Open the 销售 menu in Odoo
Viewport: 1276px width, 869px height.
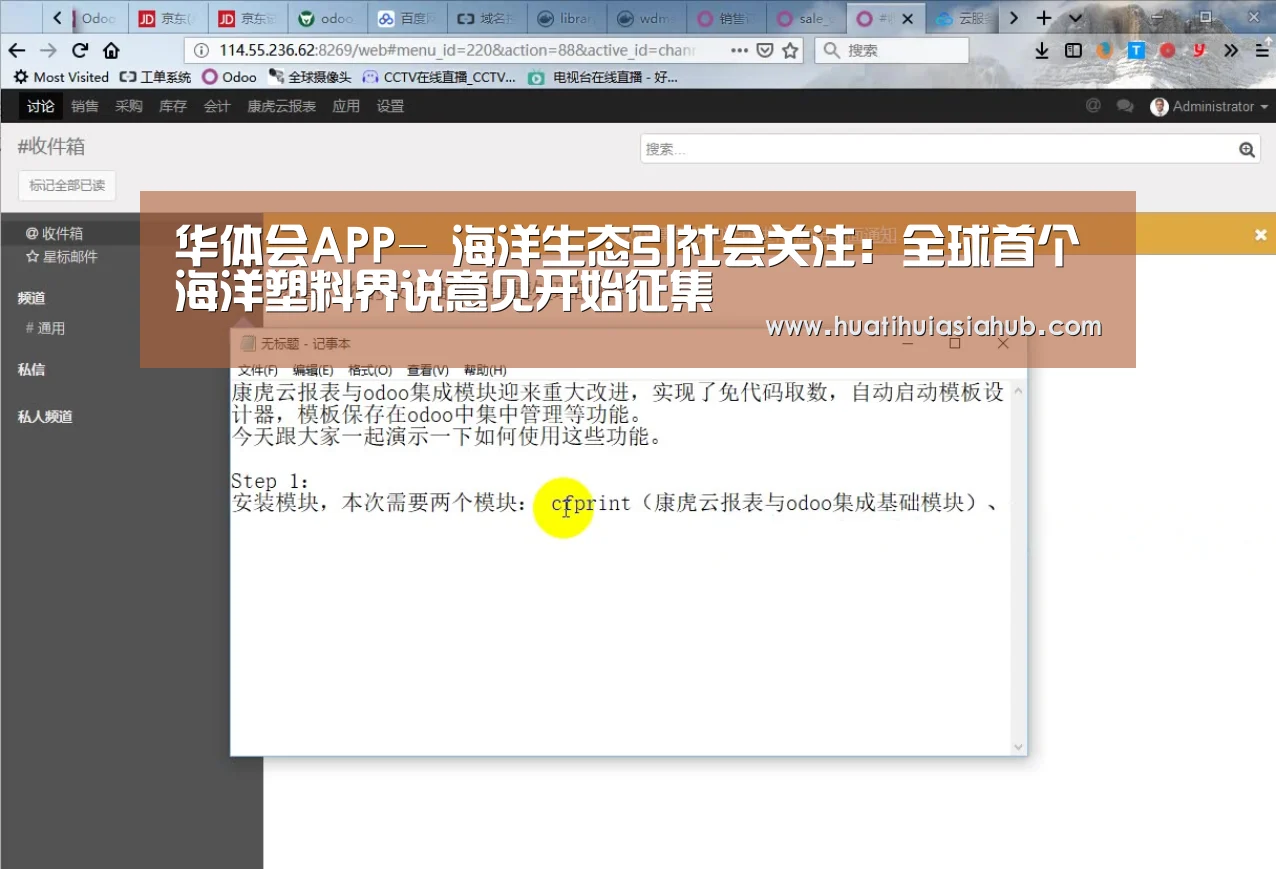85,106
